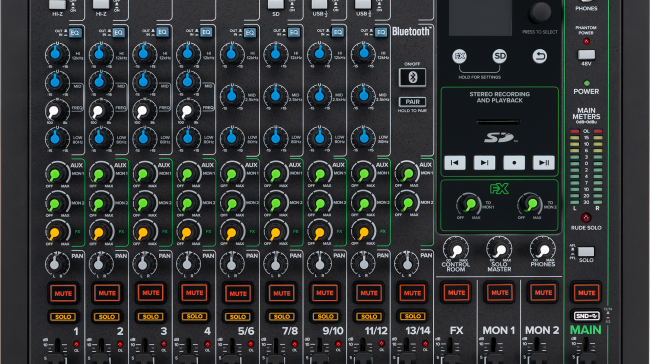Tap the round SD button below the display
650x364 pixels.
pyautogui.click(x=500, y=56)
